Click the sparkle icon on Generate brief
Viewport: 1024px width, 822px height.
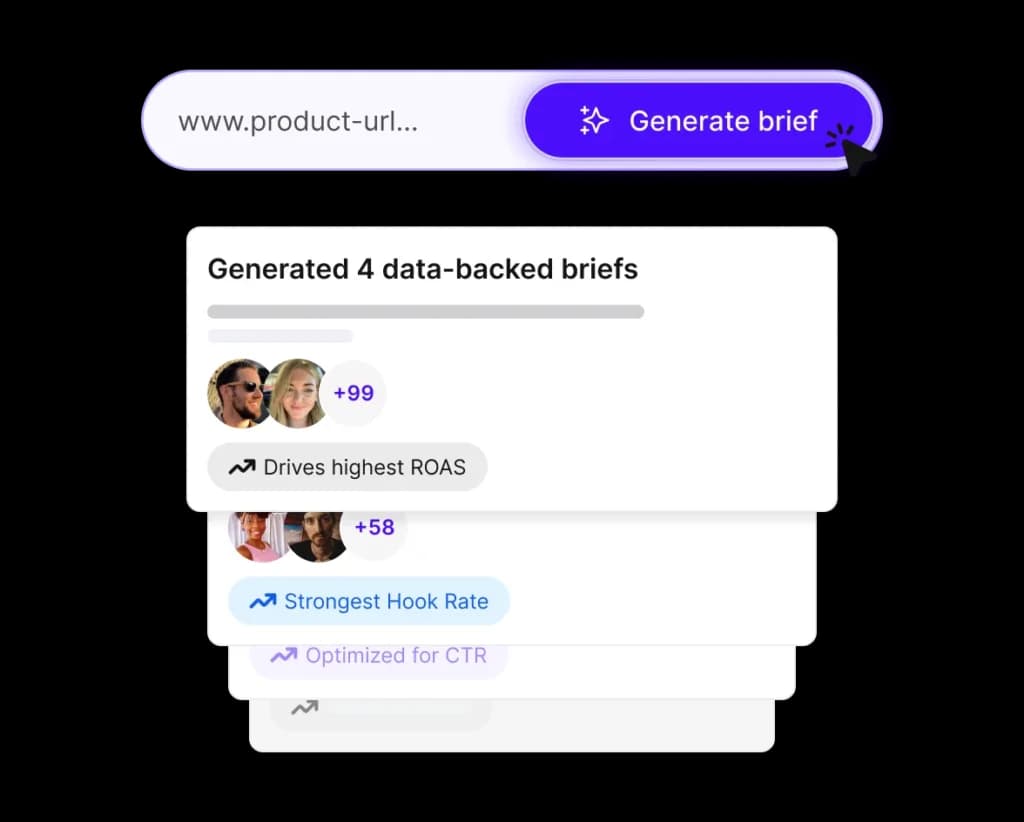click(594, 121)
